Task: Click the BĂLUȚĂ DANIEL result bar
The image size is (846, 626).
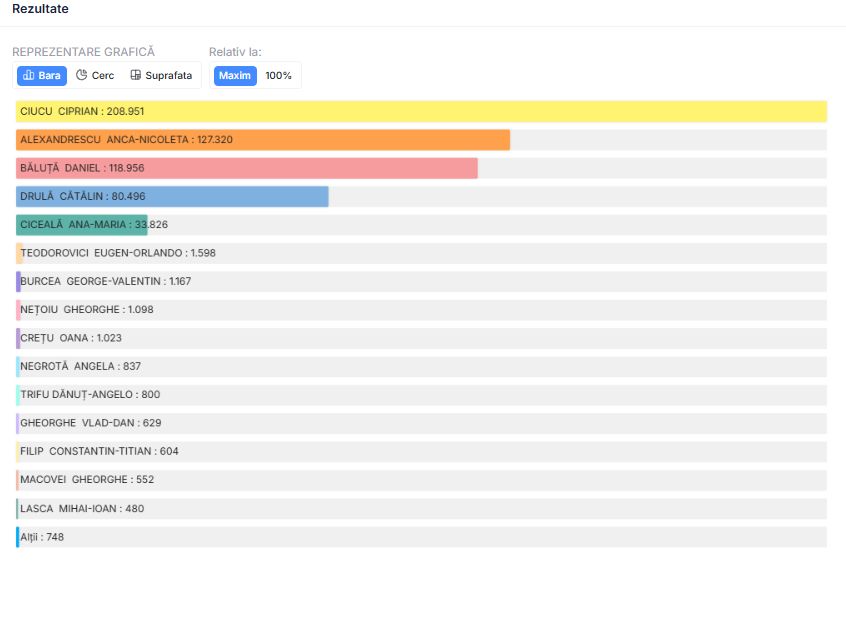Action: 247,168
